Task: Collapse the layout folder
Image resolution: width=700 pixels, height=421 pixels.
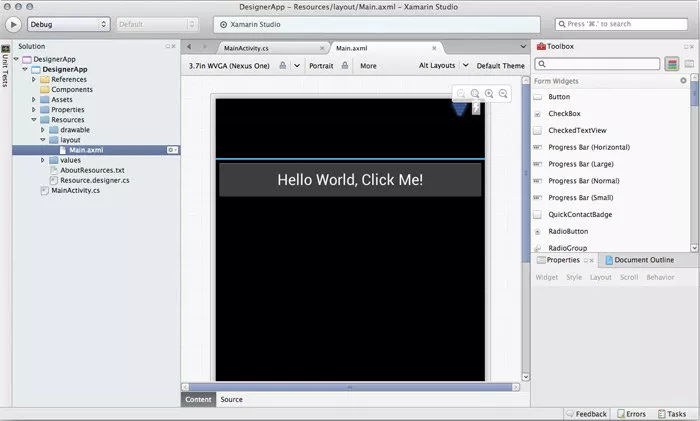Action: coord(43,140)
